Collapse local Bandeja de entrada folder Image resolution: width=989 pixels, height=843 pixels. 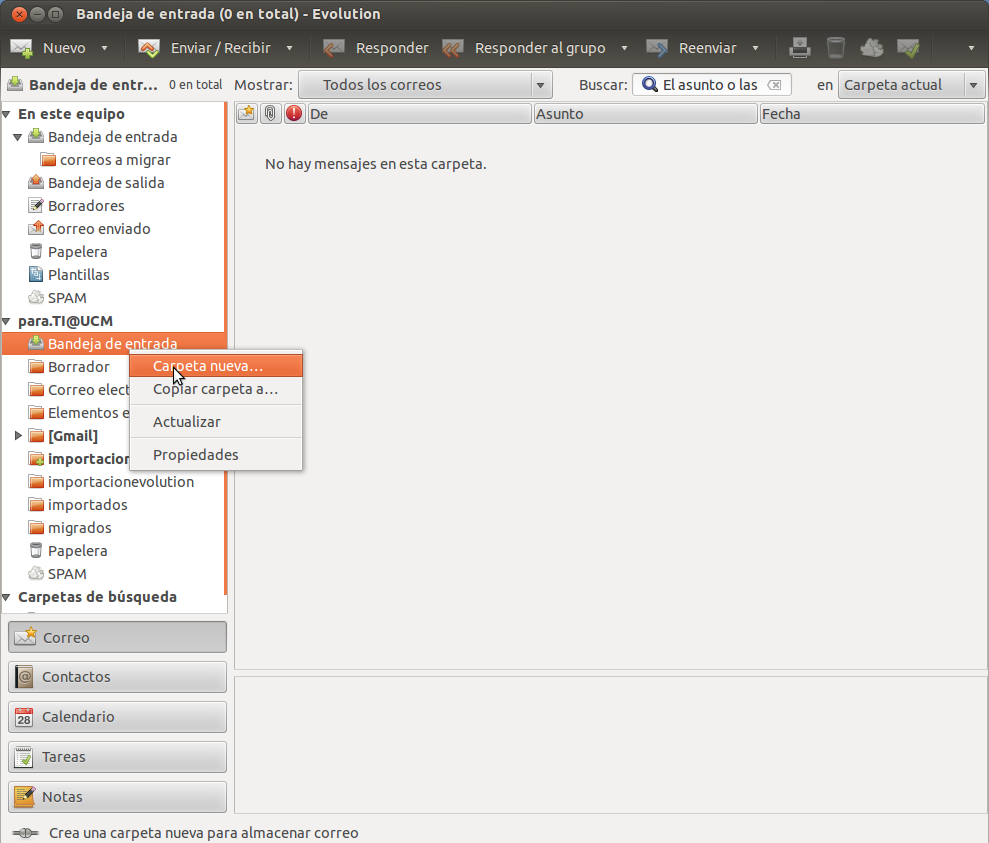18,137
